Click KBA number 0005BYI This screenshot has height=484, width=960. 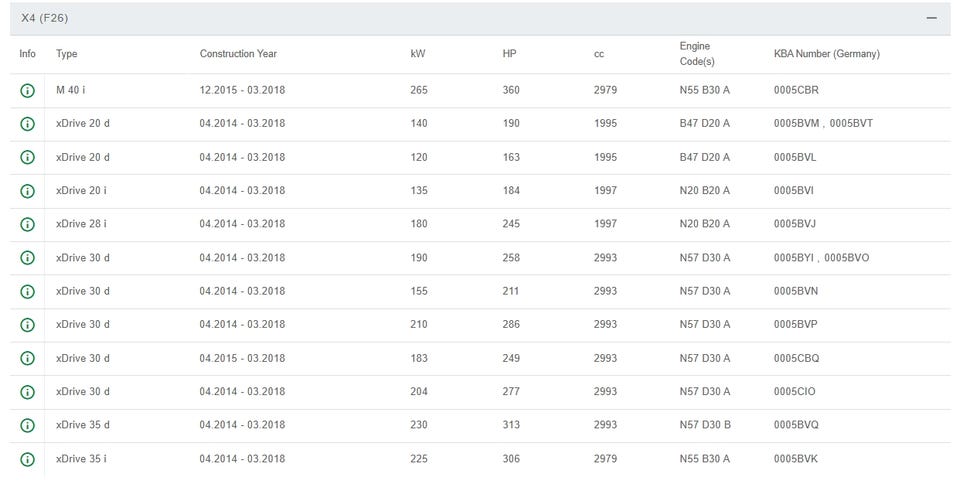tap(793, 258)
